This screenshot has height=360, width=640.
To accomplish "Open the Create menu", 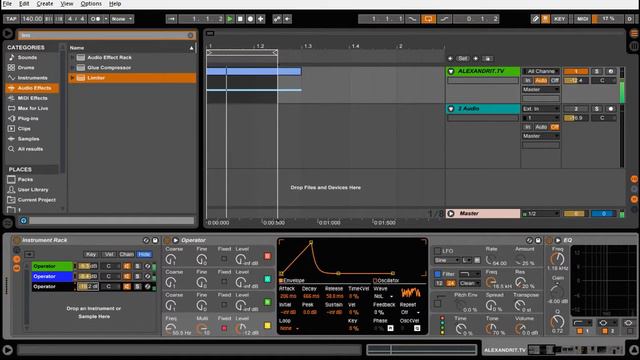I will pos(45,4).
